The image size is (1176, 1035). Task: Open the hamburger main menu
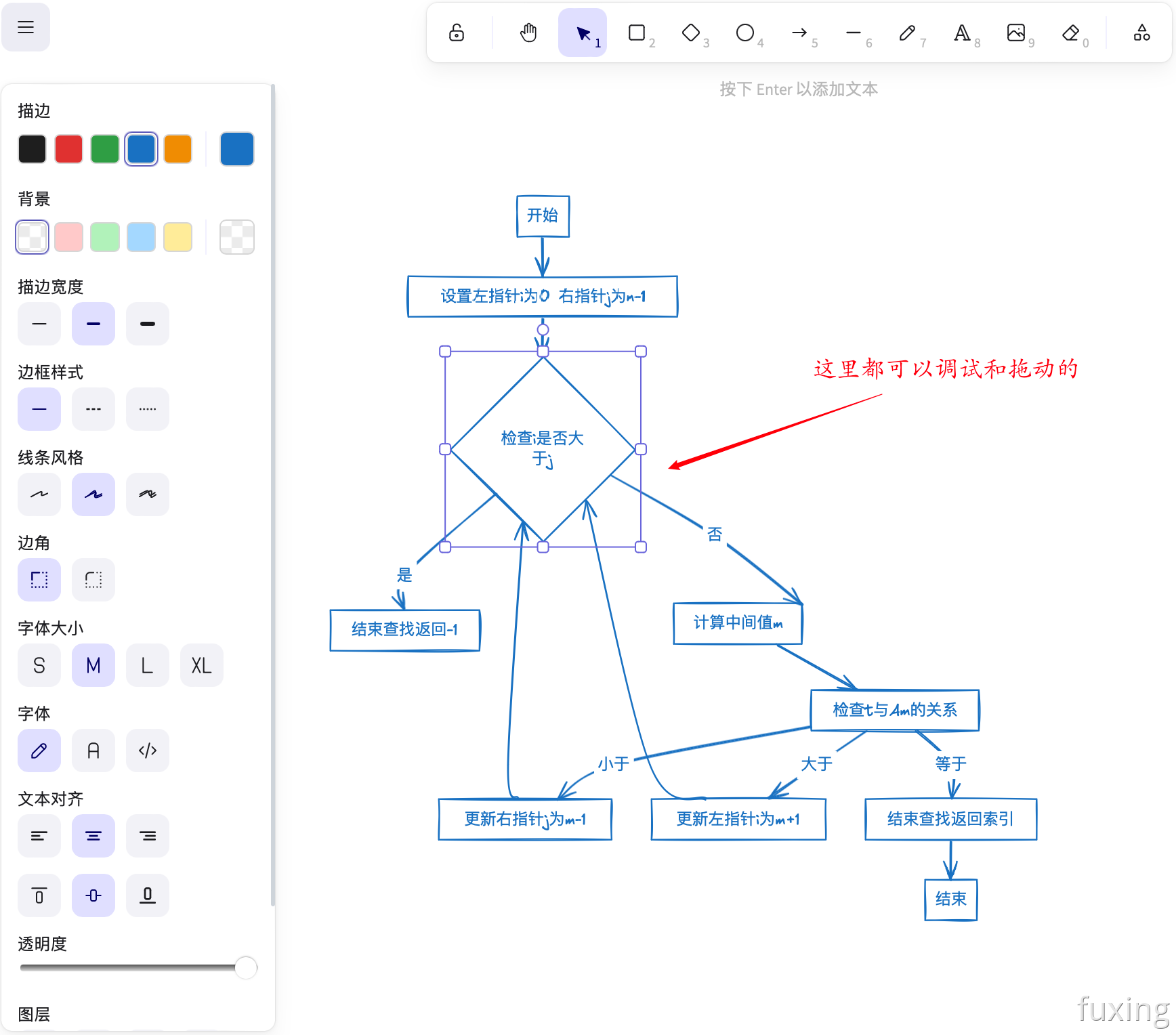[26, 27]
